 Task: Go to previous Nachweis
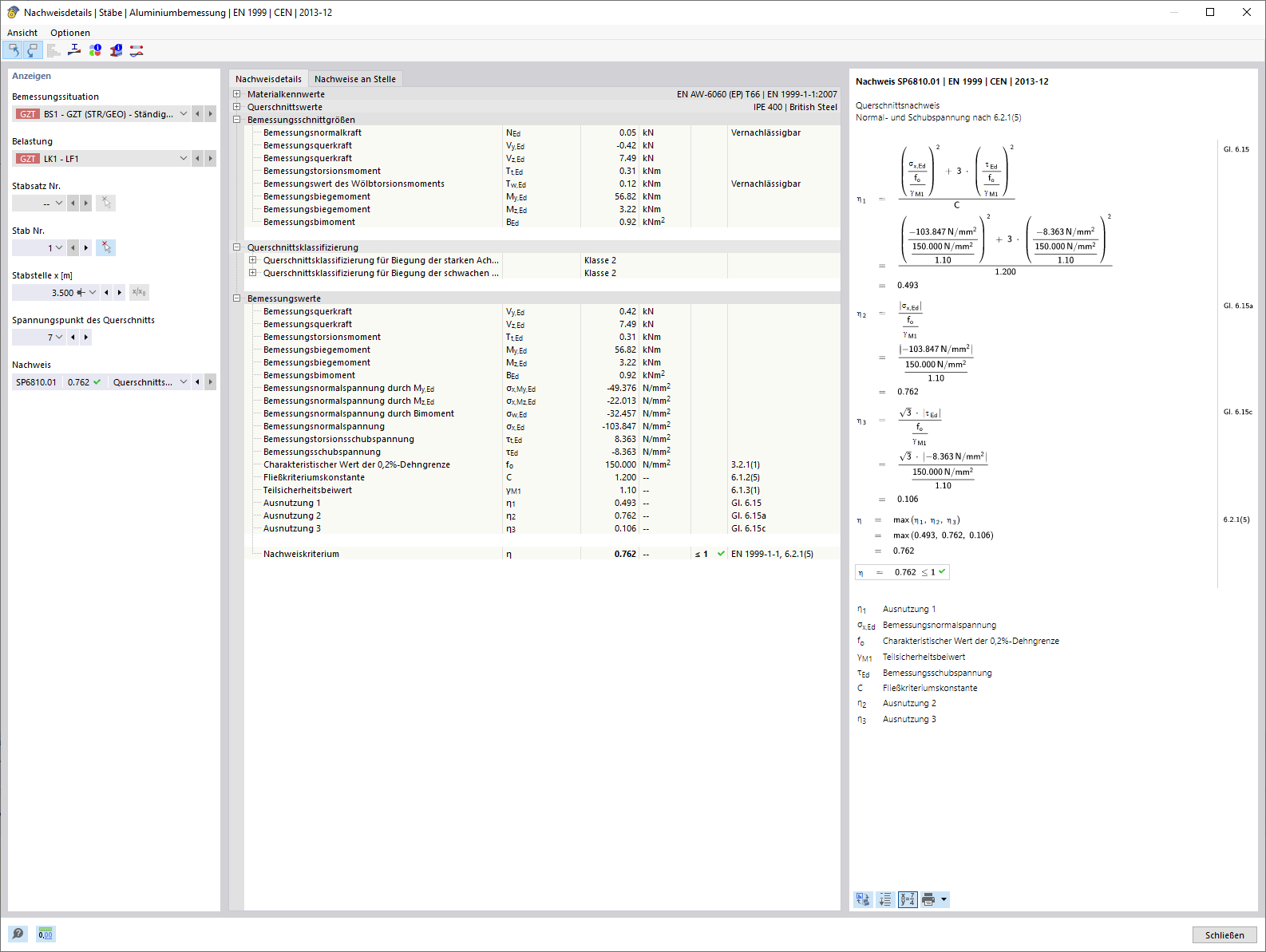point(197,382)
